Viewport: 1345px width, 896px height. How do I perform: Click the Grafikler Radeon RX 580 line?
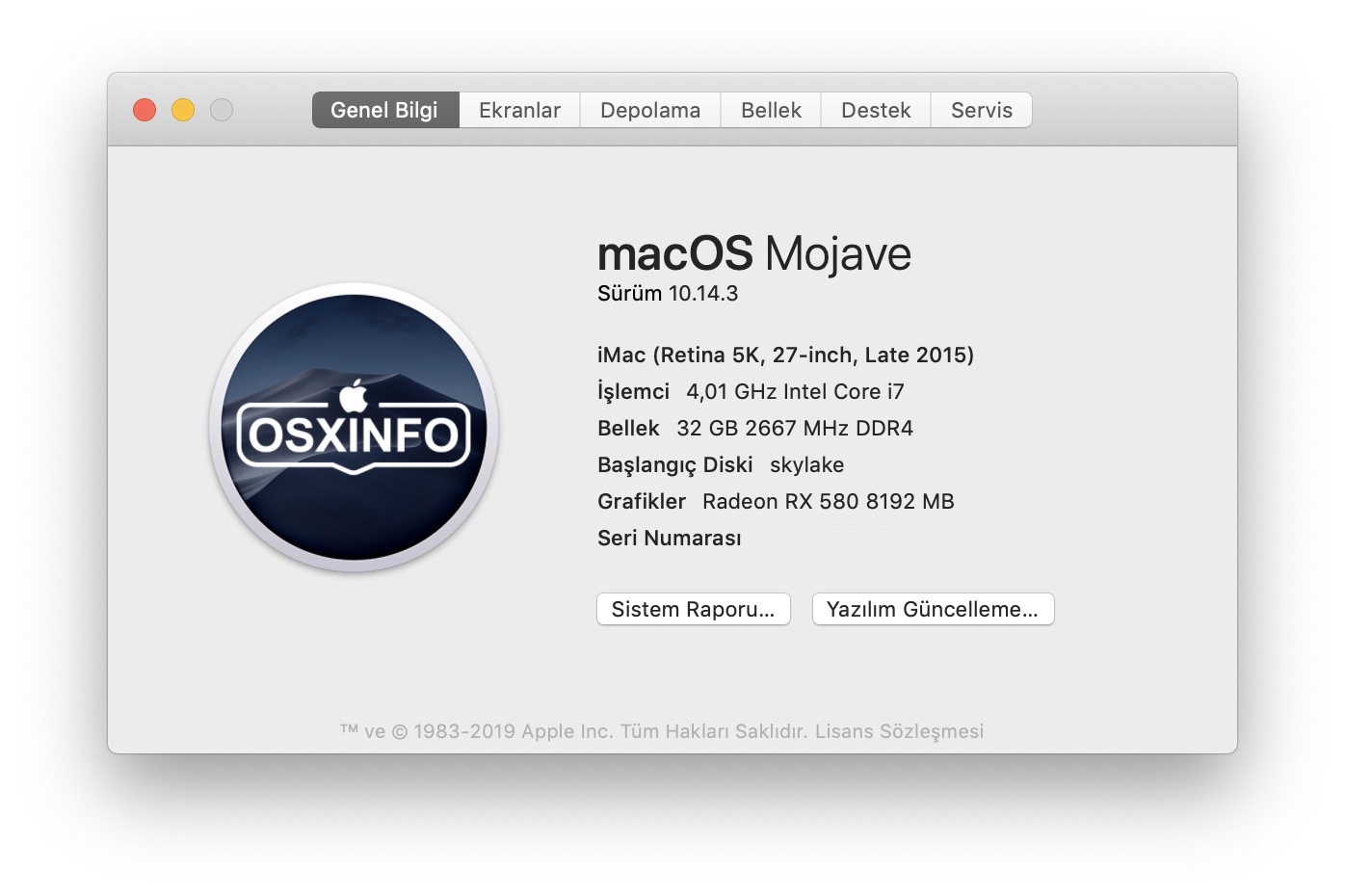click(x=776, y=502)
